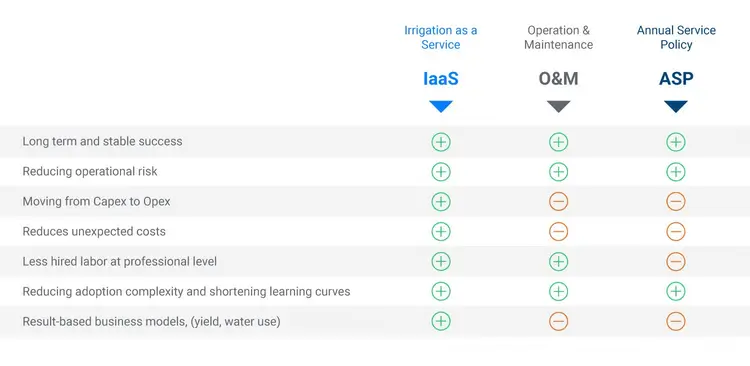Select the Irrigation as a Service column heading
The width and height of the screenshot is (750, 366).
pos(441,37)
